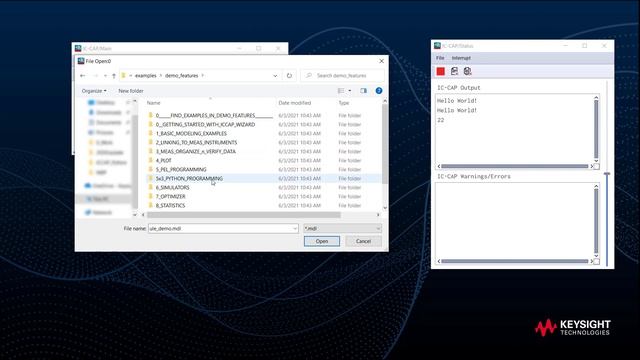Open the Organize dropdown

pyautogui.click(x=94, y=91)
